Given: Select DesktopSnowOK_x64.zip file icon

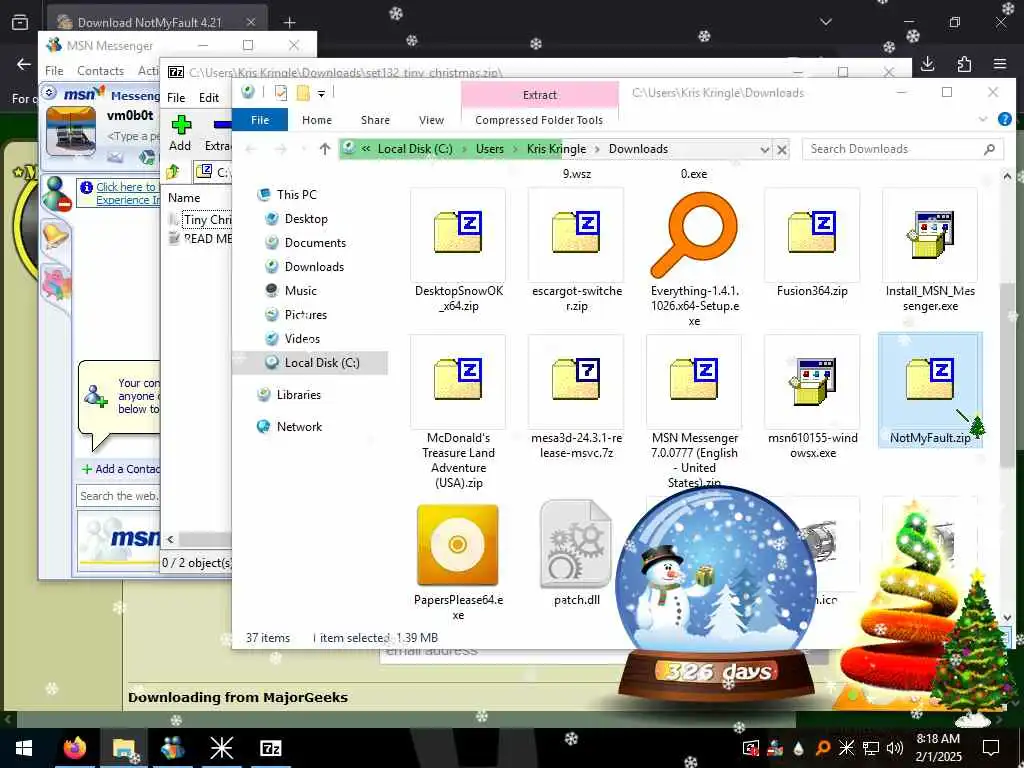Looking at the screenshot, I should click(458, 234).
